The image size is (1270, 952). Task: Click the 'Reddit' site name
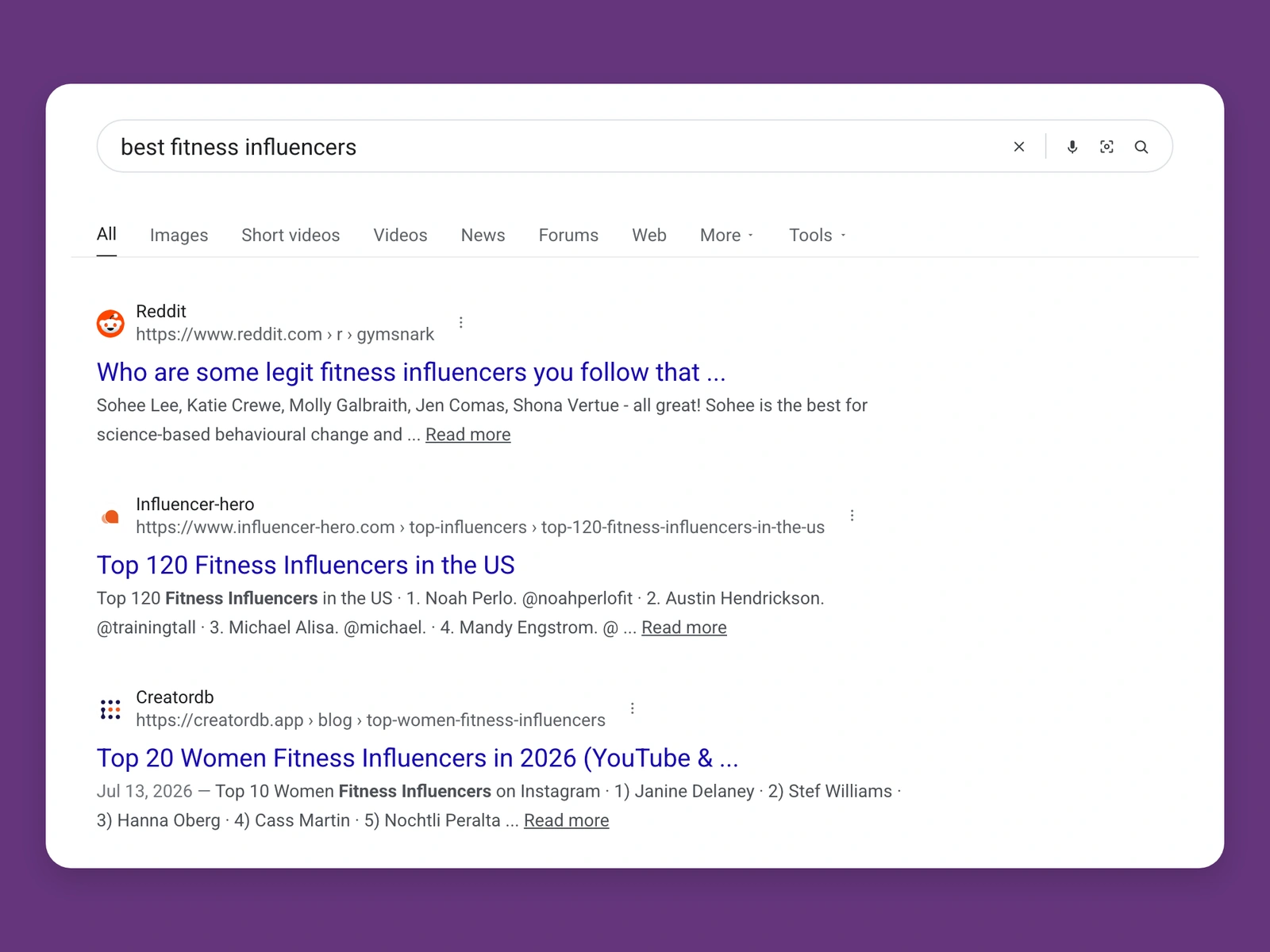161,311
